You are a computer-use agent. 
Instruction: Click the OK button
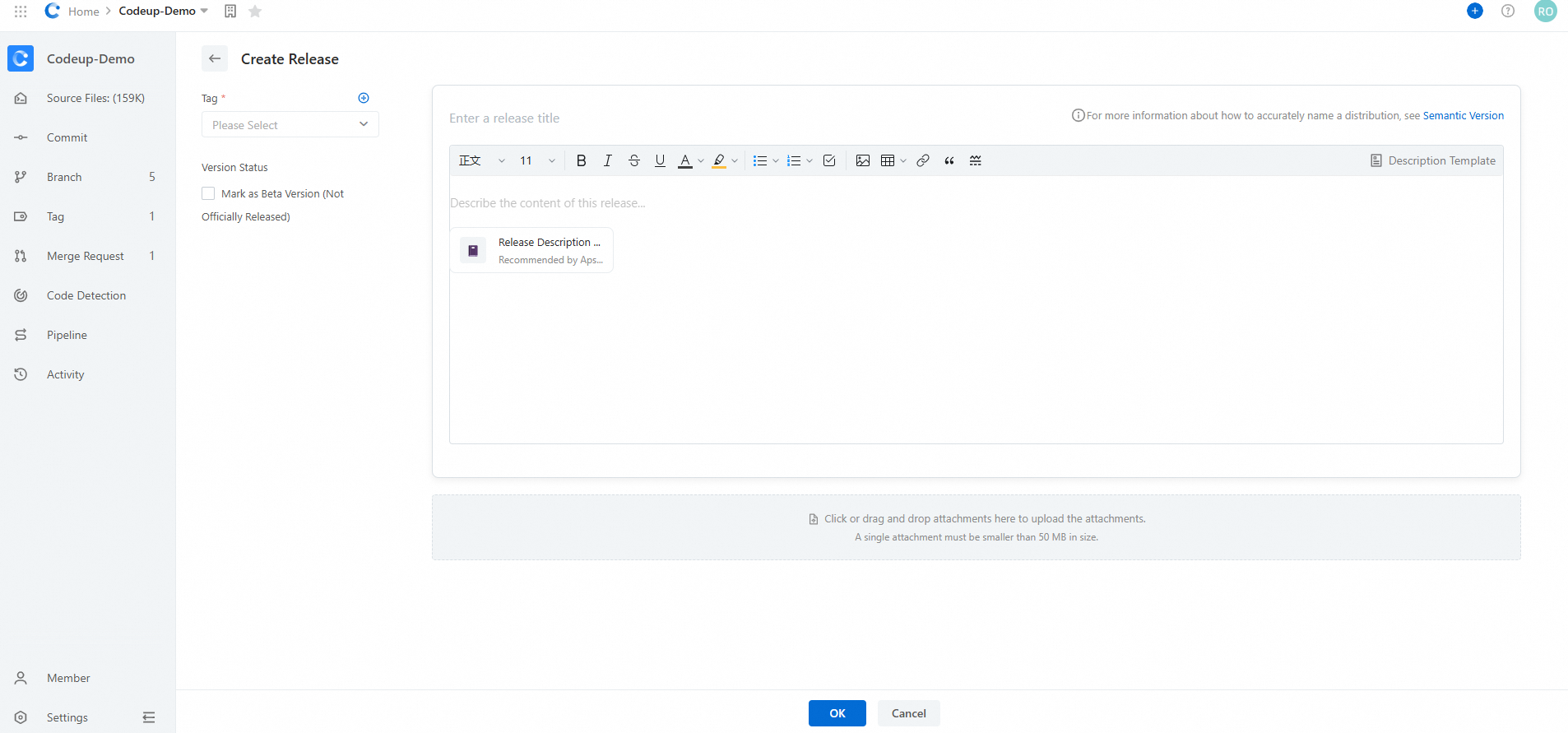(x=837, y=713)
